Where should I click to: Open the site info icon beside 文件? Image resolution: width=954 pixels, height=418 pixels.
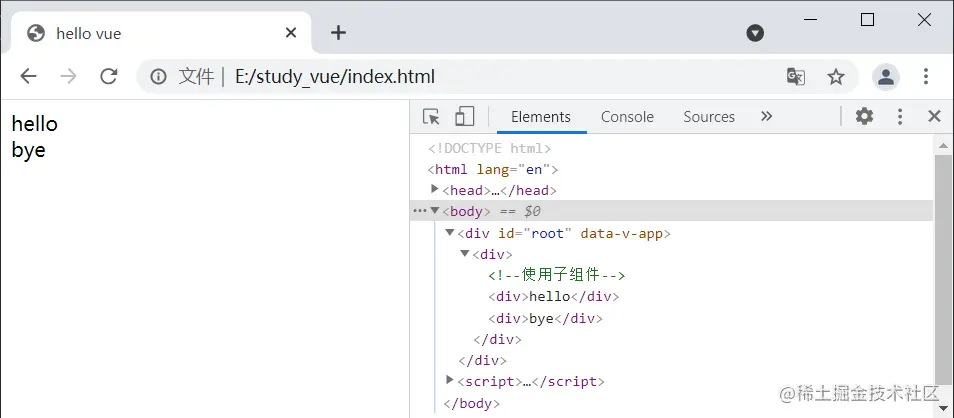158,77
